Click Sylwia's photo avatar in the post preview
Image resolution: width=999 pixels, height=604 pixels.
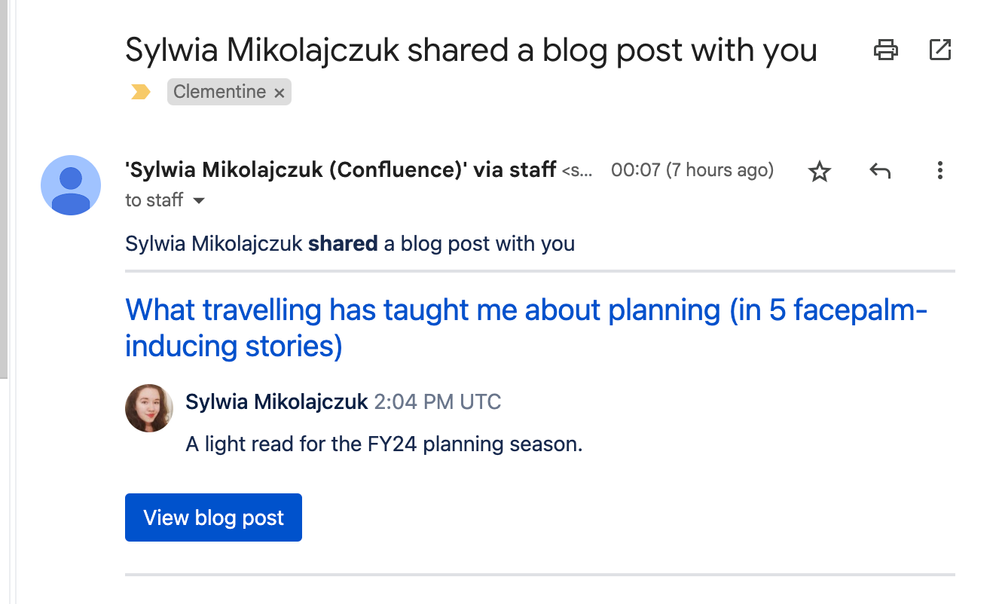pyautogui.click(x=148, y=408)
